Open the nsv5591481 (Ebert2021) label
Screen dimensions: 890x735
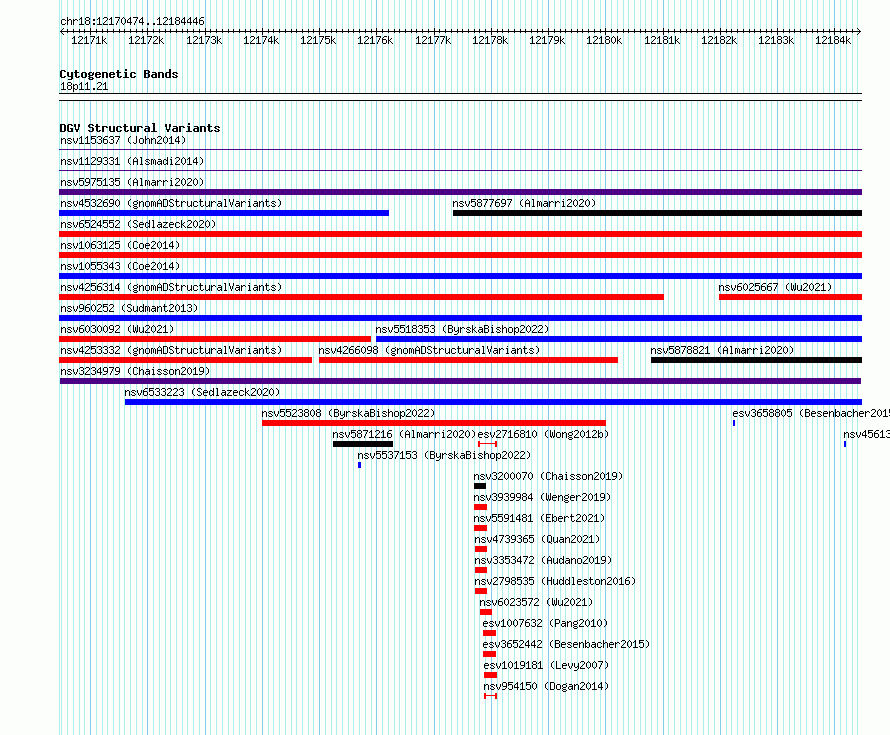click(x=539, y=518)
